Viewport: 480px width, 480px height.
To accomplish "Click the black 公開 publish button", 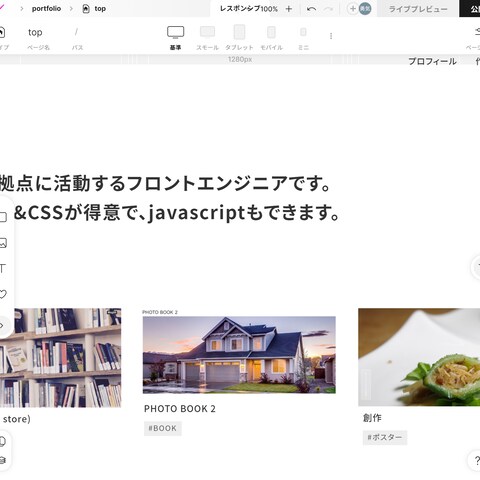I will tap(470, 9).
